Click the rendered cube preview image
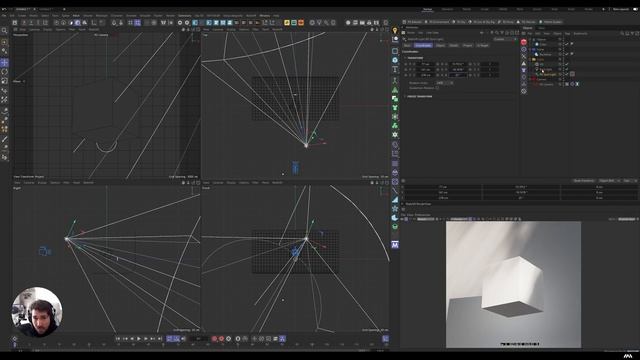The height and width of the screenshot is (360, 640). tap(513, 284)
